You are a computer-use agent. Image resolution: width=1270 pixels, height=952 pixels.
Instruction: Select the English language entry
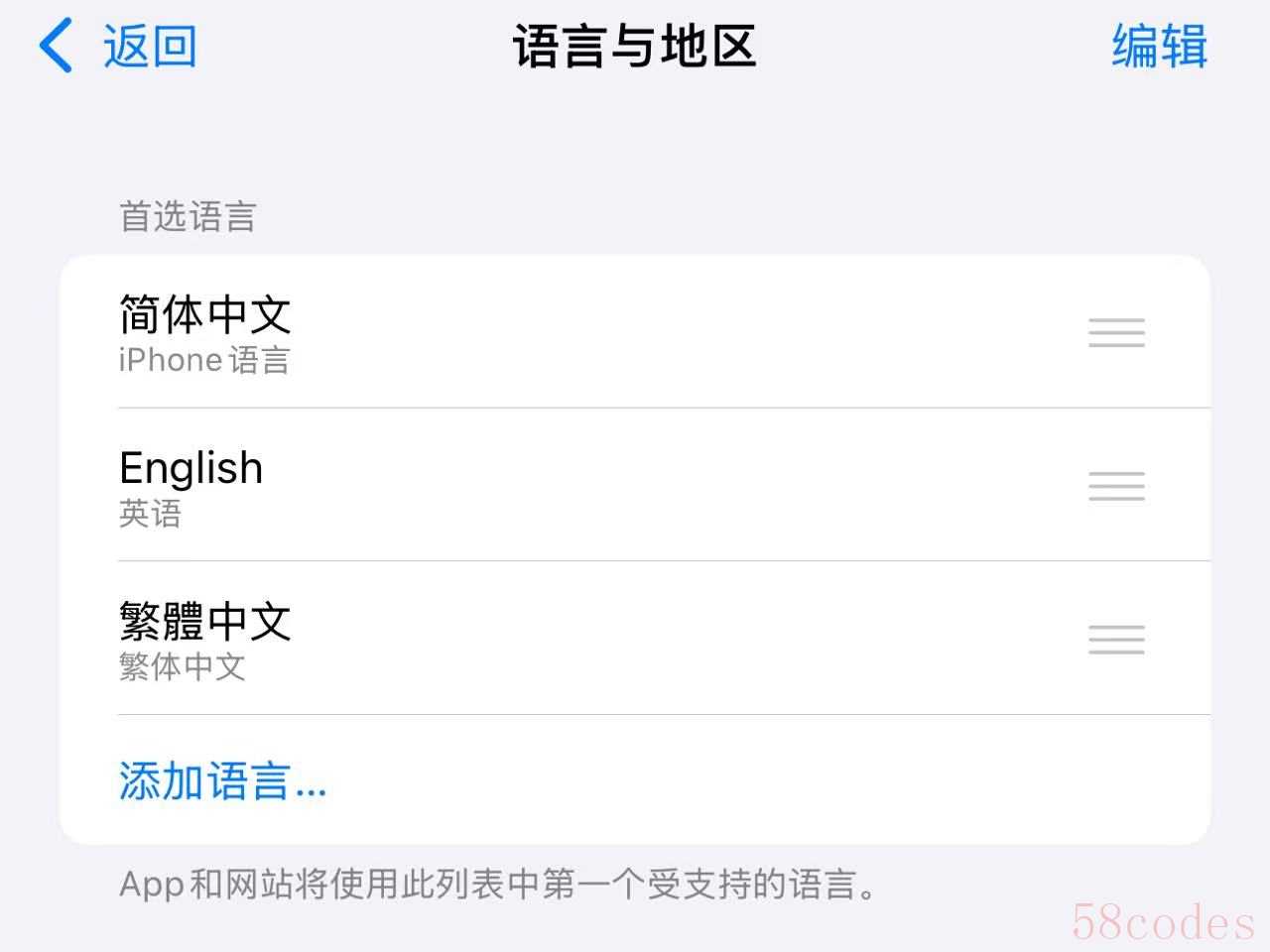click(x=191, y=468)
